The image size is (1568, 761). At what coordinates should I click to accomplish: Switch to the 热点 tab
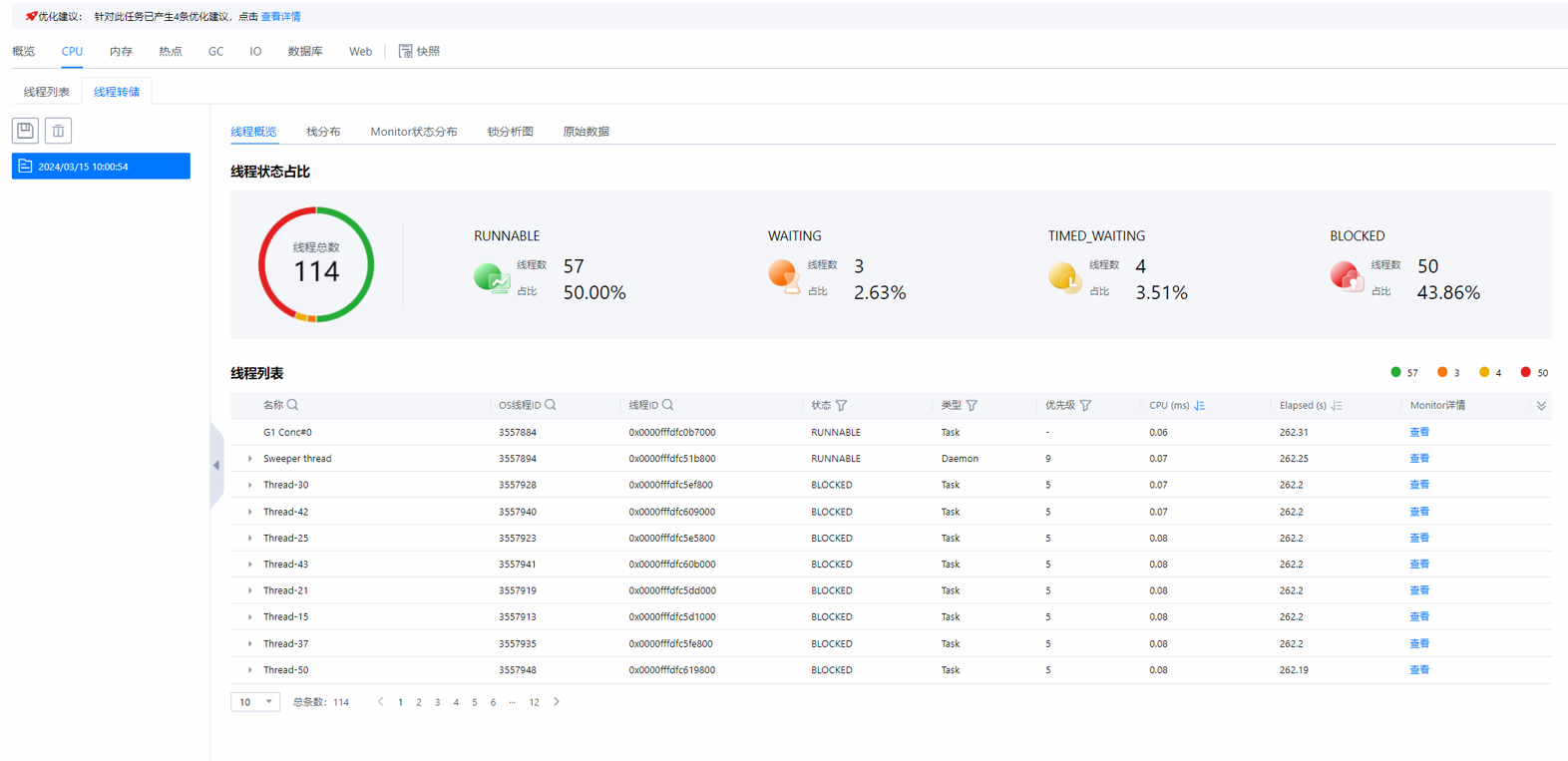pyautogui.click(x=171, y=51)
